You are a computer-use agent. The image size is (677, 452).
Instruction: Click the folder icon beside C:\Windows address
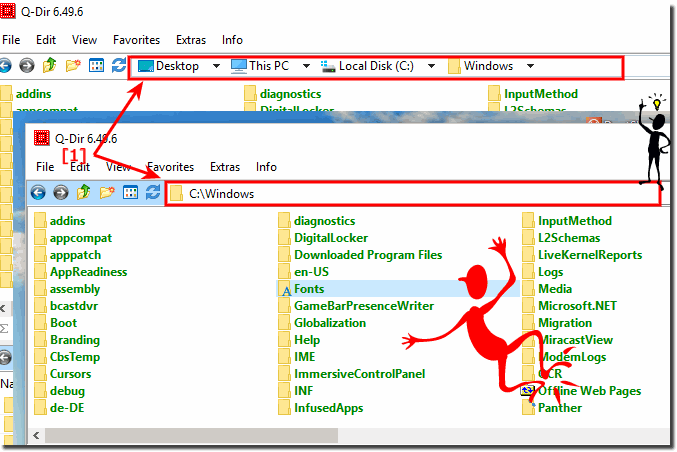coord(176,193)
